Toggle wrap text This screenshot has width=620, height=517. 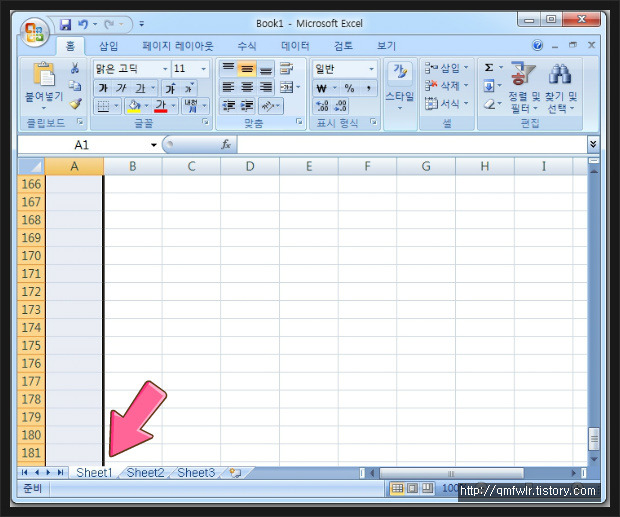pyautogui.click(x=286, y=68)
